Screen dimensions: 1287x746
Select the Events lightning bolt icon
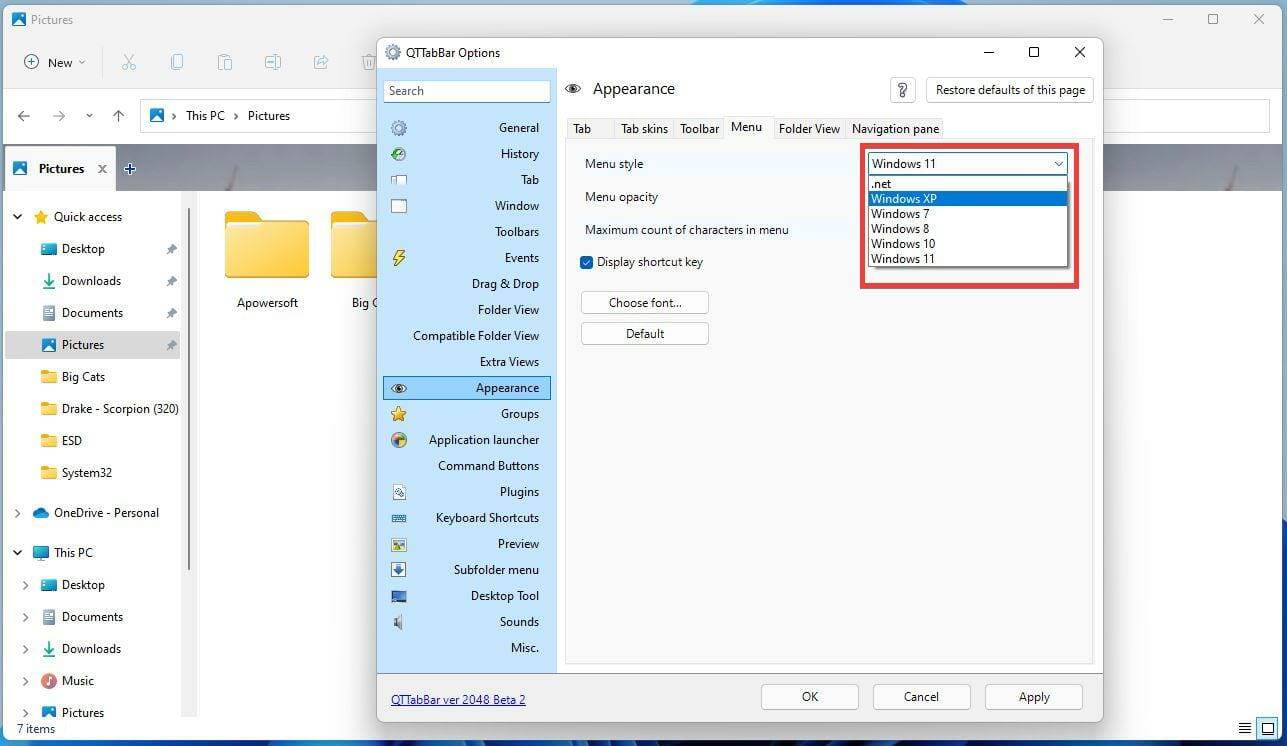399,257
